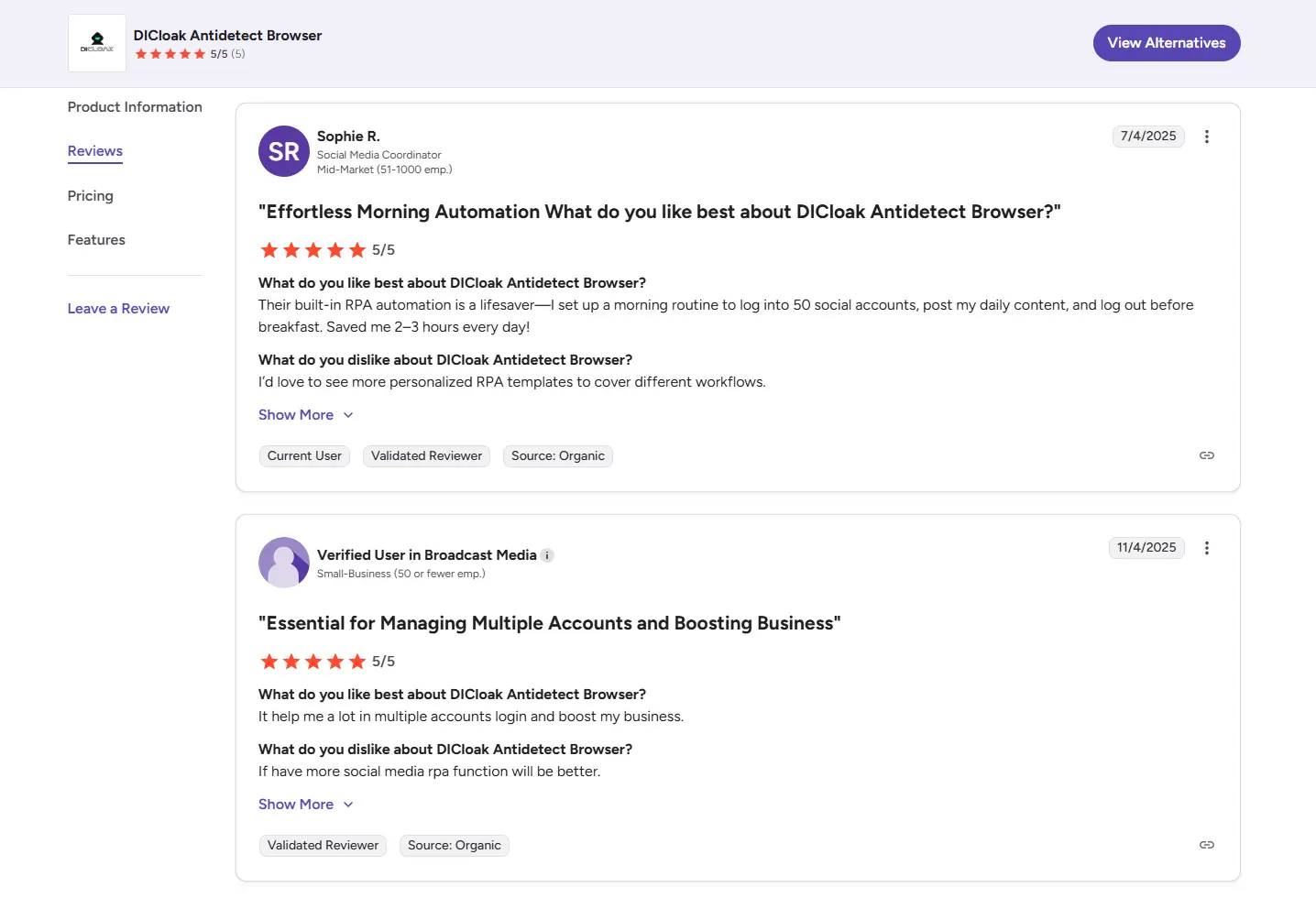This screenshot has height=898, width=1316.
Task: Copy link icon for Sophie R.'s review
Action: (x=1206, y=455)
